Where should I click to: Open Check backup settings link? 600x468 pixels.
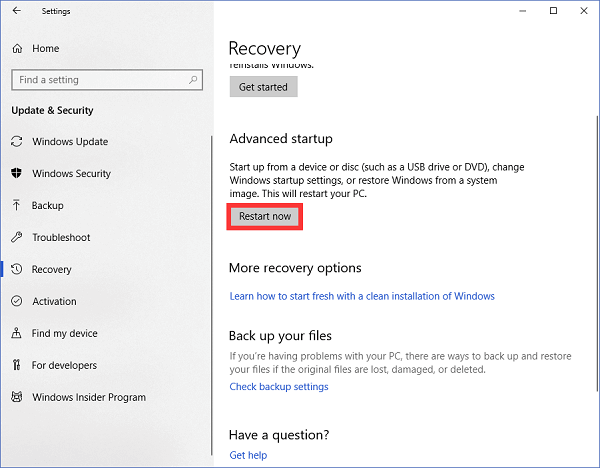tap(278, 387)
